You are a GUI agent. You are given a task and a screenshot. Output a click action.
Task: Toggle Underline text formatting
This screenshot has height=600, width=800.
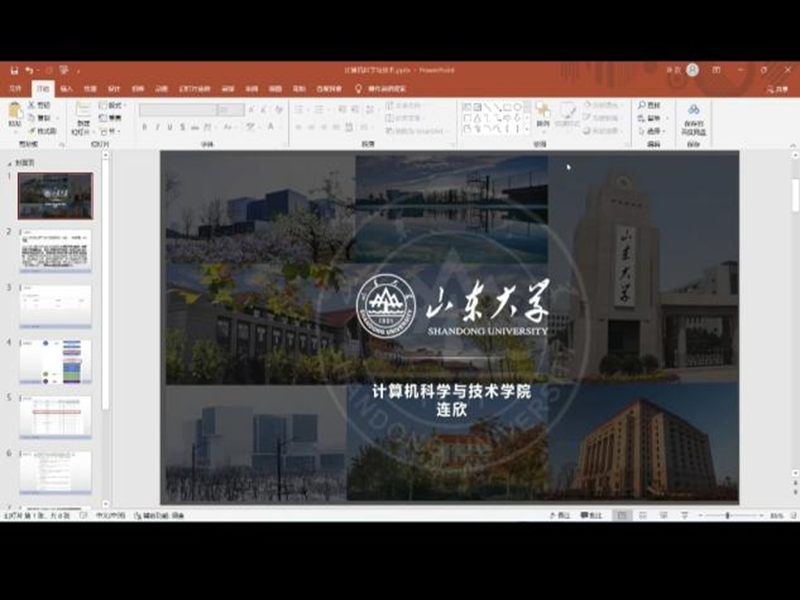tap(171, 127)
